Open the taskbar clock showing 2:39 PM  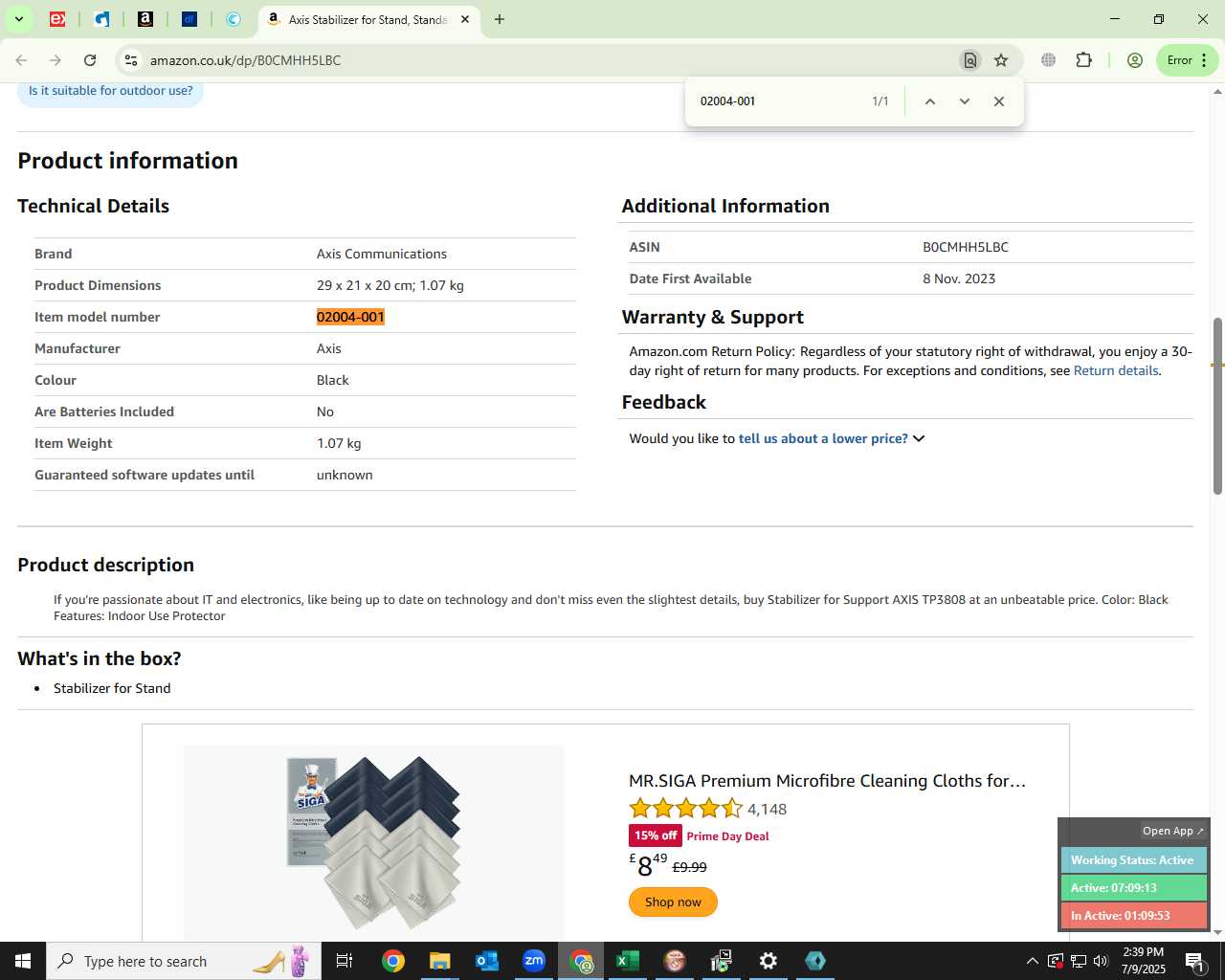coord(1144,961)
